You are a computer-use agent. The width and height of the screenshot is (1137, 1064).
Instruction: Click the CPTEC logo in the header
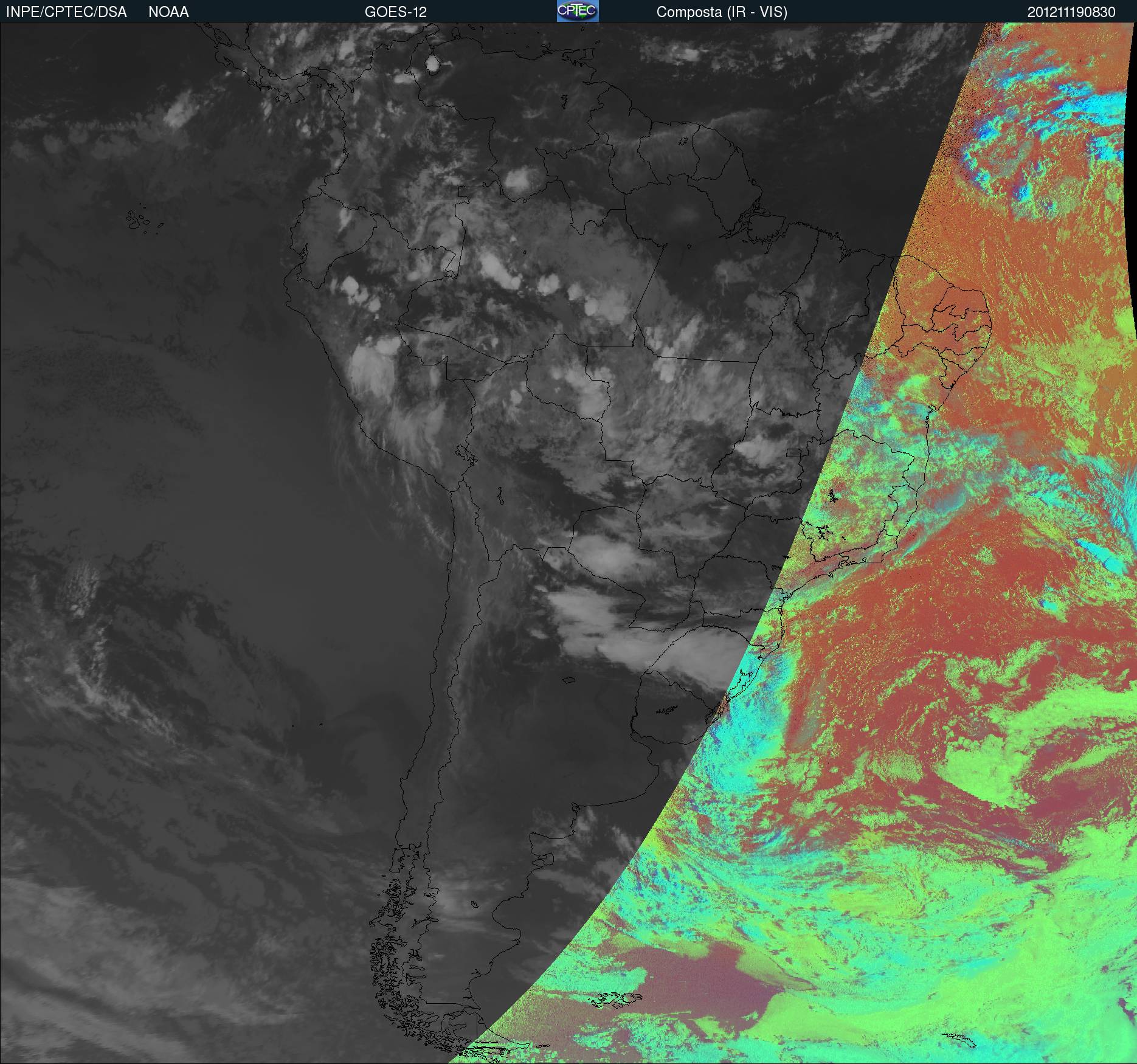(578, 11)
